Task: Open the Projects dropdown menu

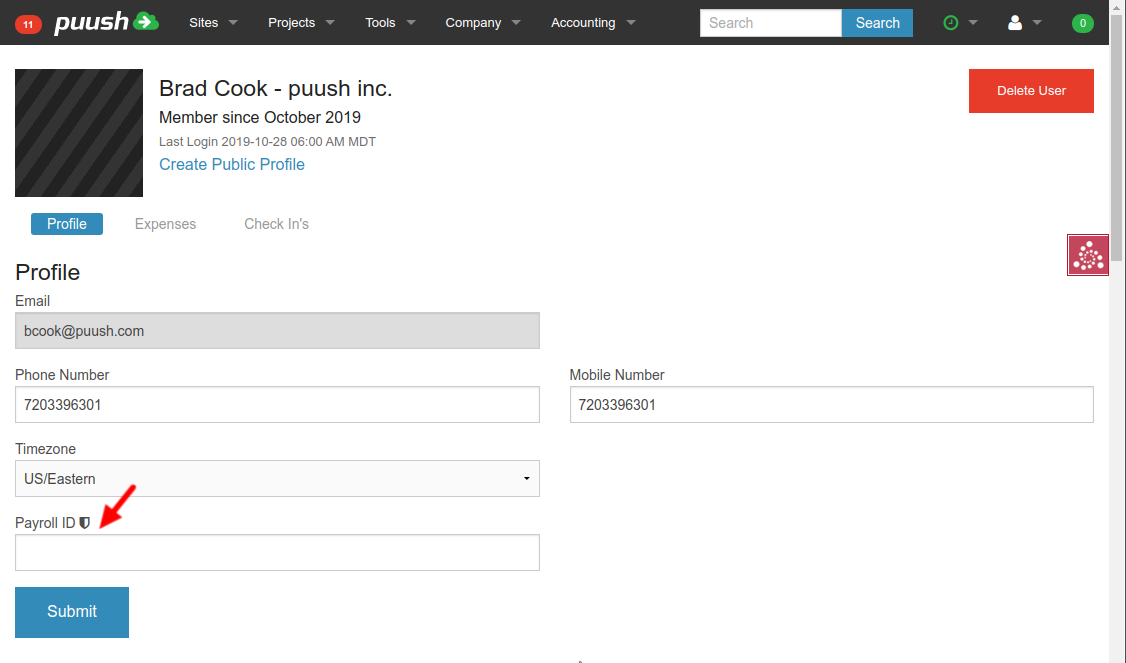Action: 301,22
